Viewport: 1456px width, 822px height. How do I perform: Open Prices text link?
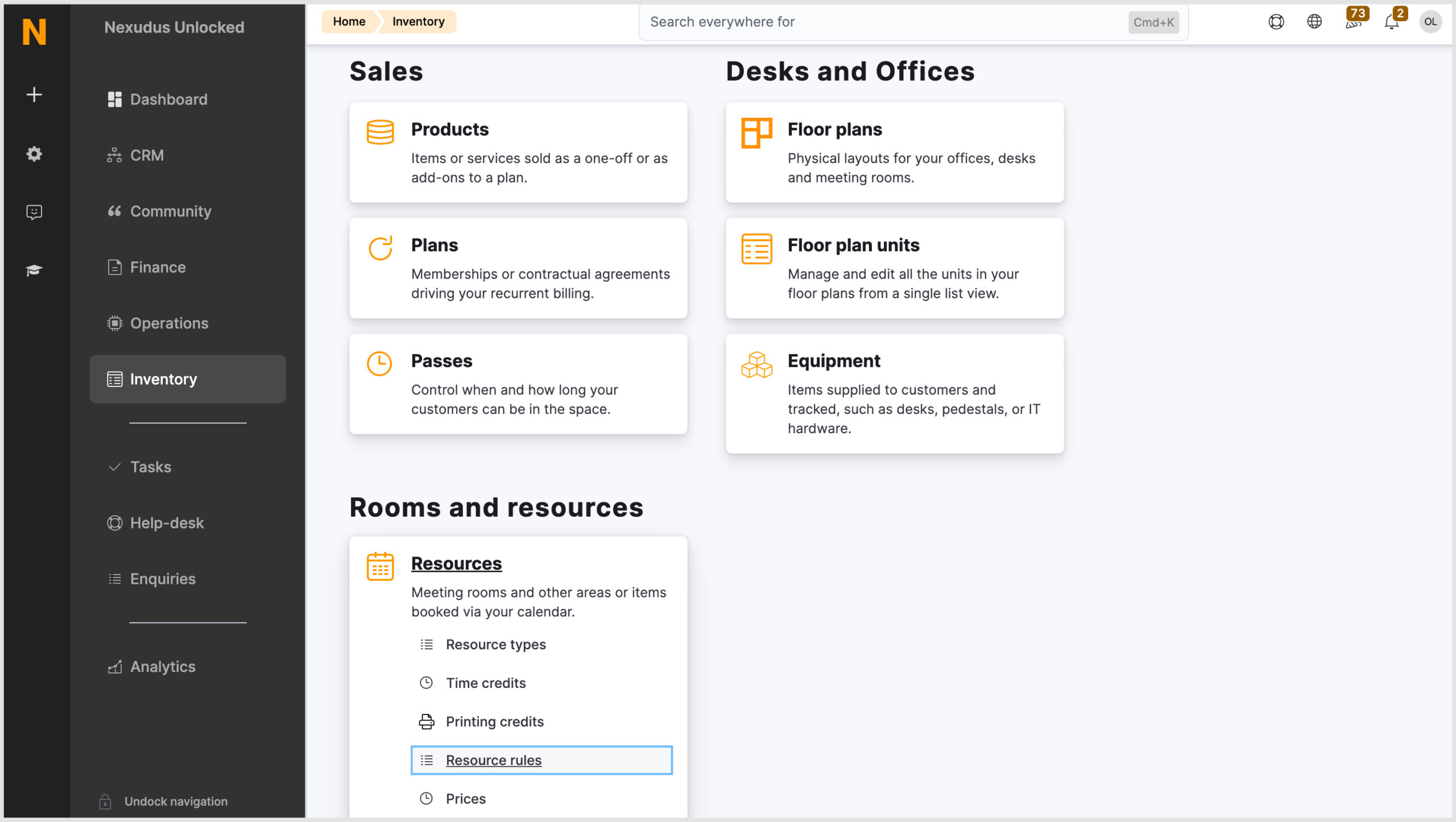click(x=466, y=799)
